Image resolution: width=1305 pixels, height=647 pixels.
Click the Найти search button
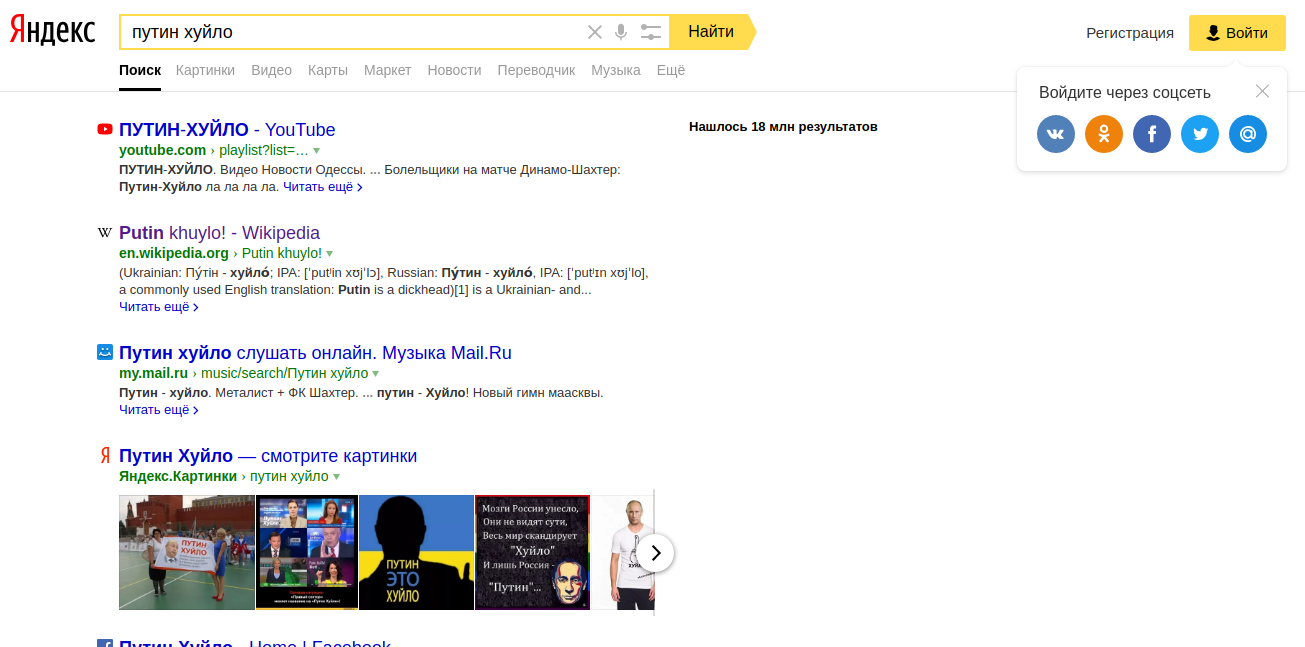click(x=711, y=32)
